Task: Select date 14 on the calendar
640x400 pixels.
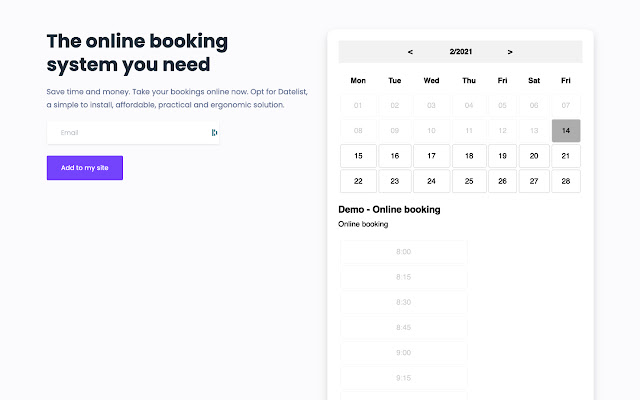Action: pos(566,131)
